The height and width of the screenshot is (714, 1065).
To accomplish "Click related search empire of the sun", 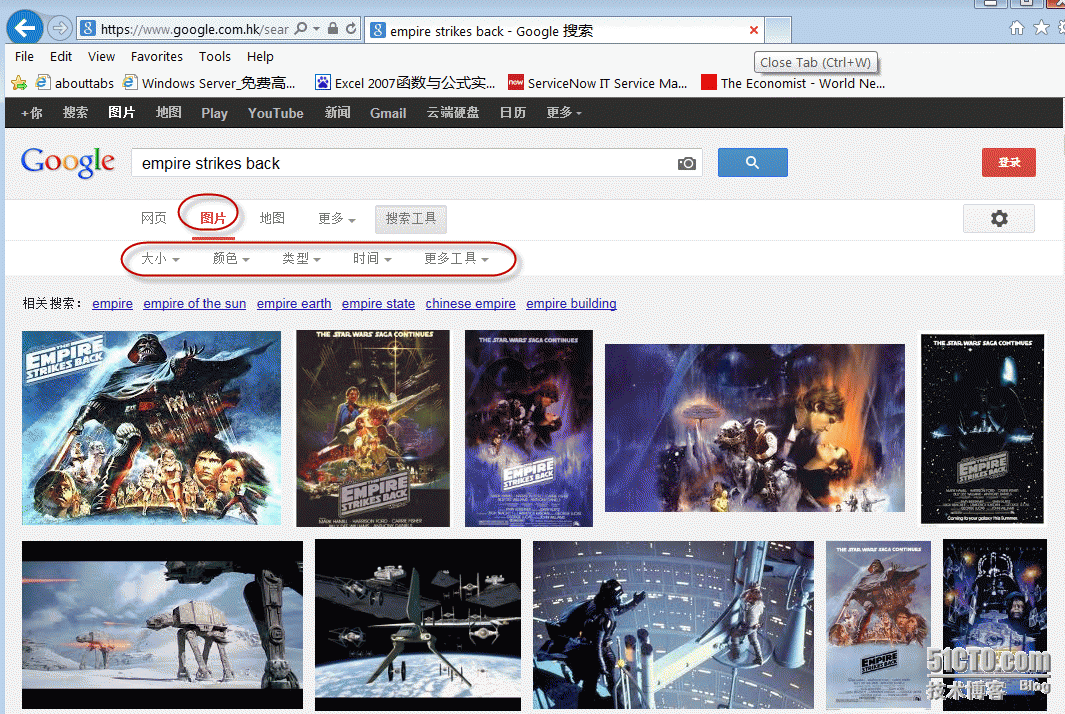I will (x=194, y=304).
